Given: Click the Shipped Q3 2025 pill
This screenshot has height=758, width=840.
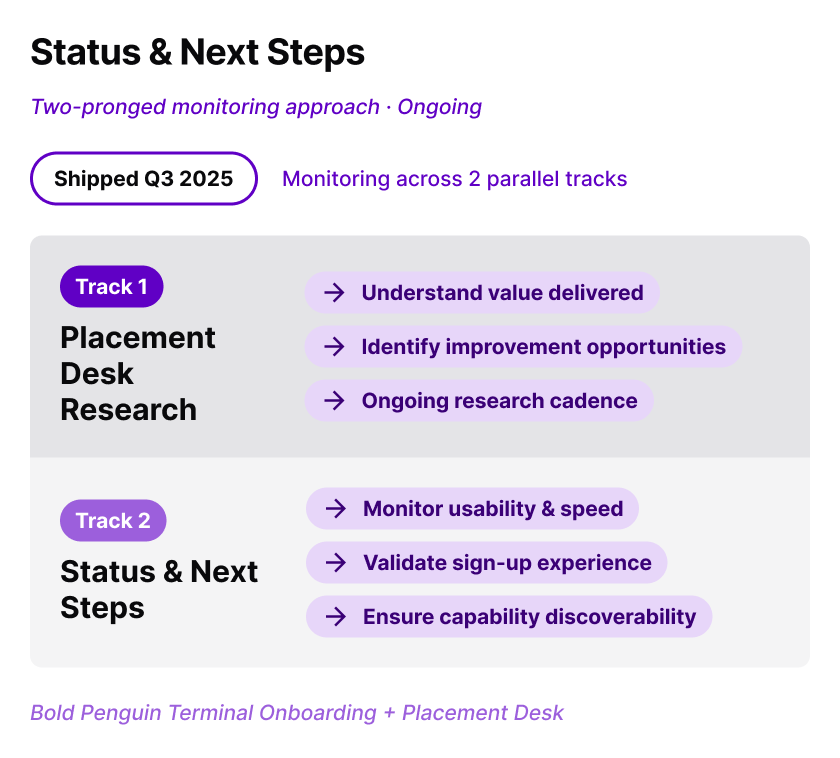Looking at the screenshot, I should (144, 178).
